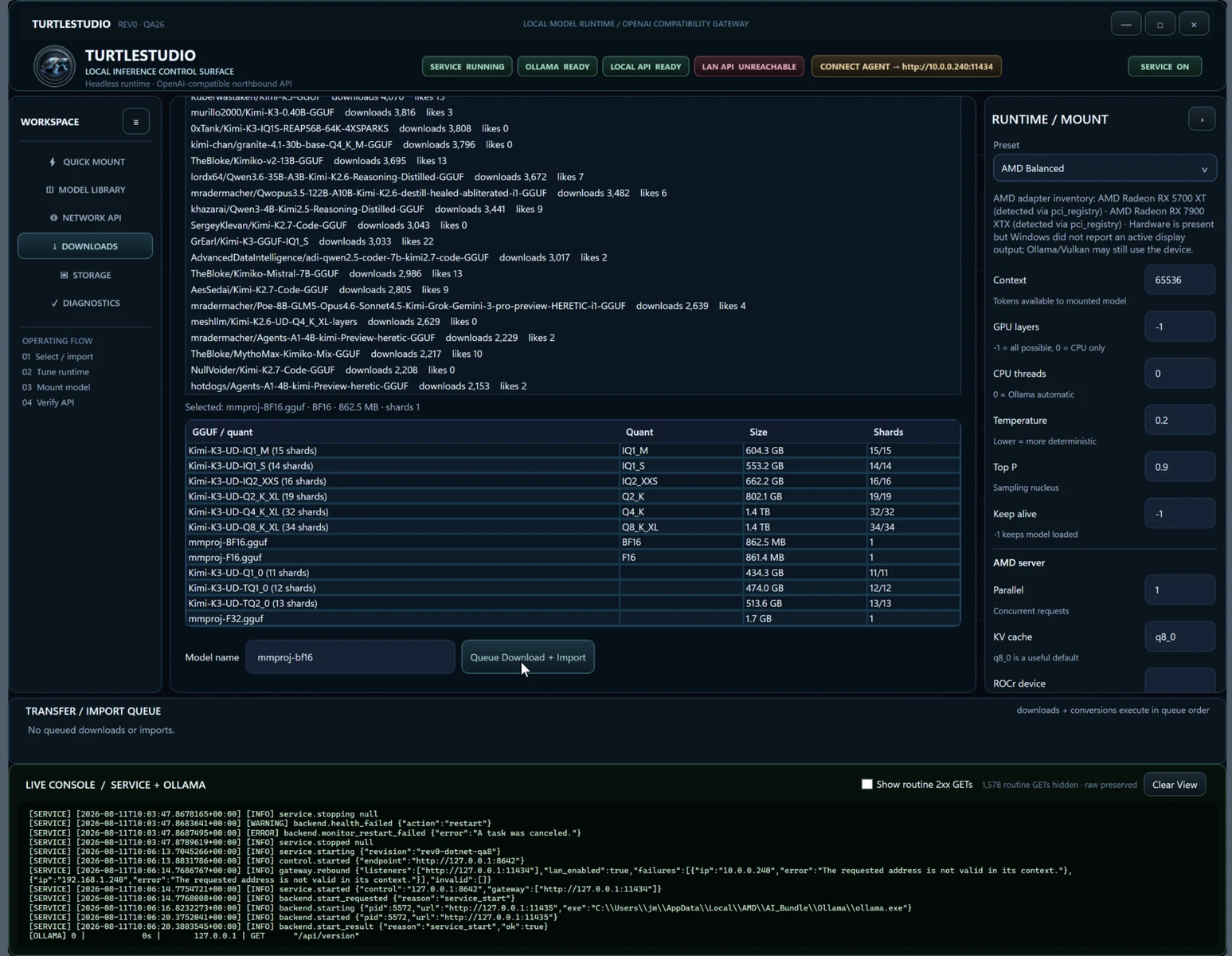
Task: Click the 04 Verify API flow step
Action: (48, 403)
